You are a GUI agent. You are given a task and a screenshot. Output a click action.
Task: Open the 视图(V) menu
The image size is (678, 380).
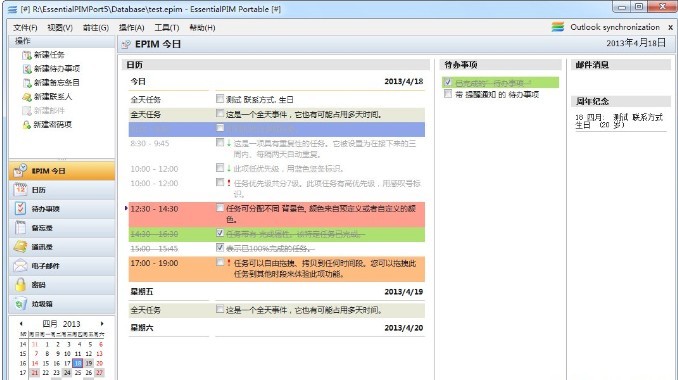[x=60, y=28]
